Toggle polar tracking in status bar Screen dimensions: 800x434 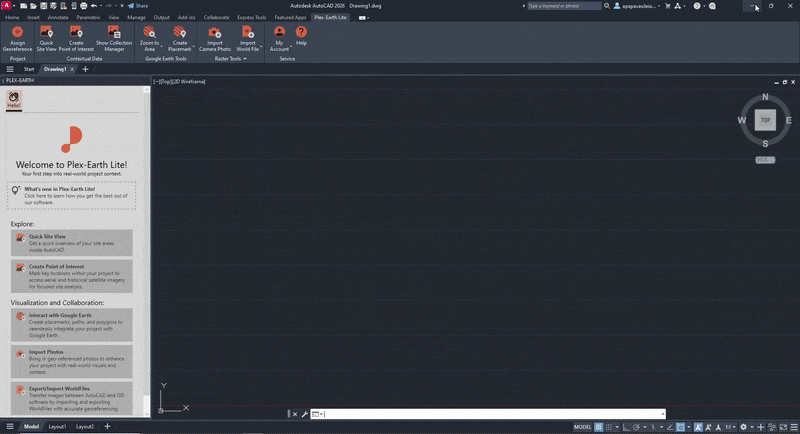click(x=636, y=427)
